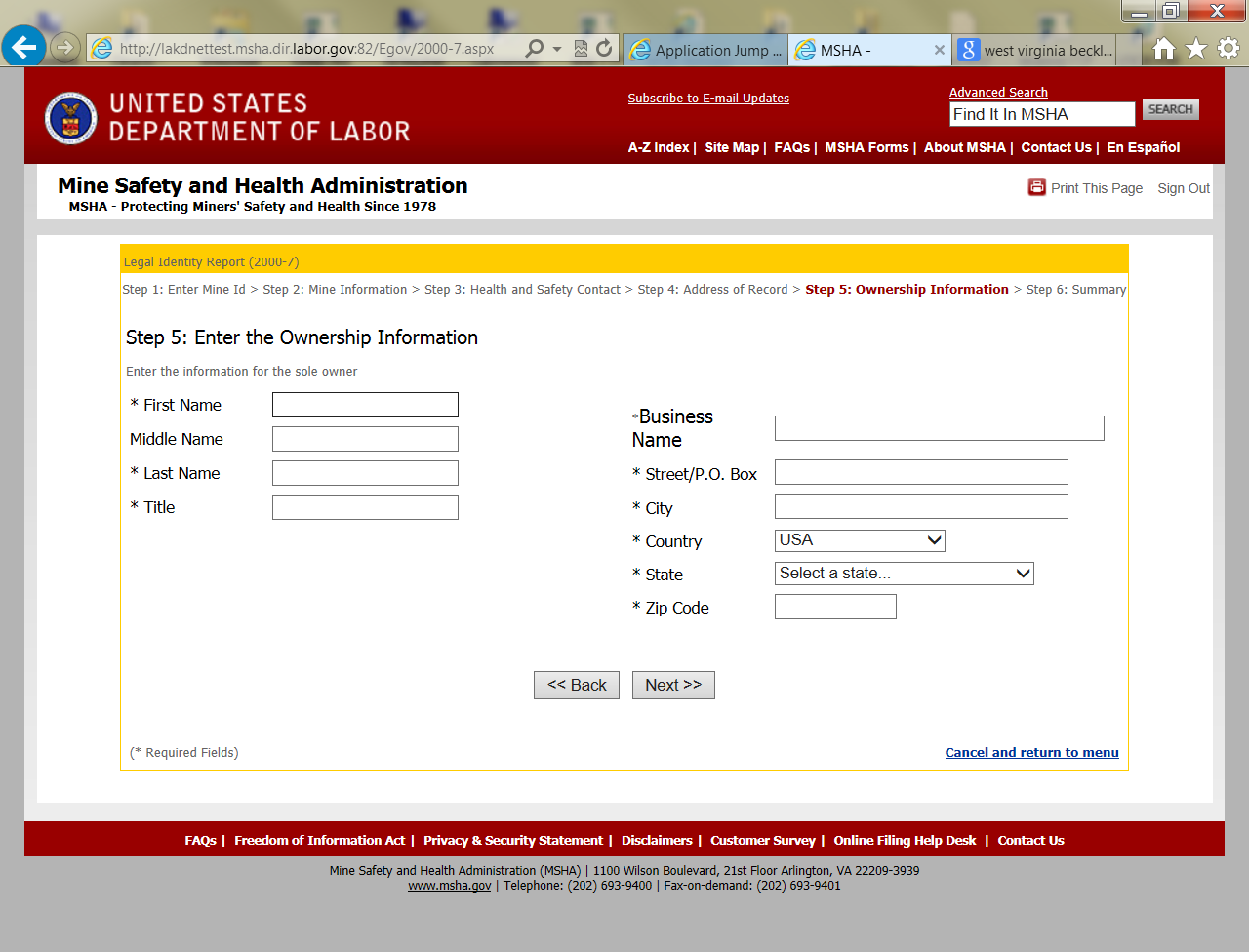Click the browser forward arrow button
The width and height of the screenshot is (1249, 952).
click(64, 47)
